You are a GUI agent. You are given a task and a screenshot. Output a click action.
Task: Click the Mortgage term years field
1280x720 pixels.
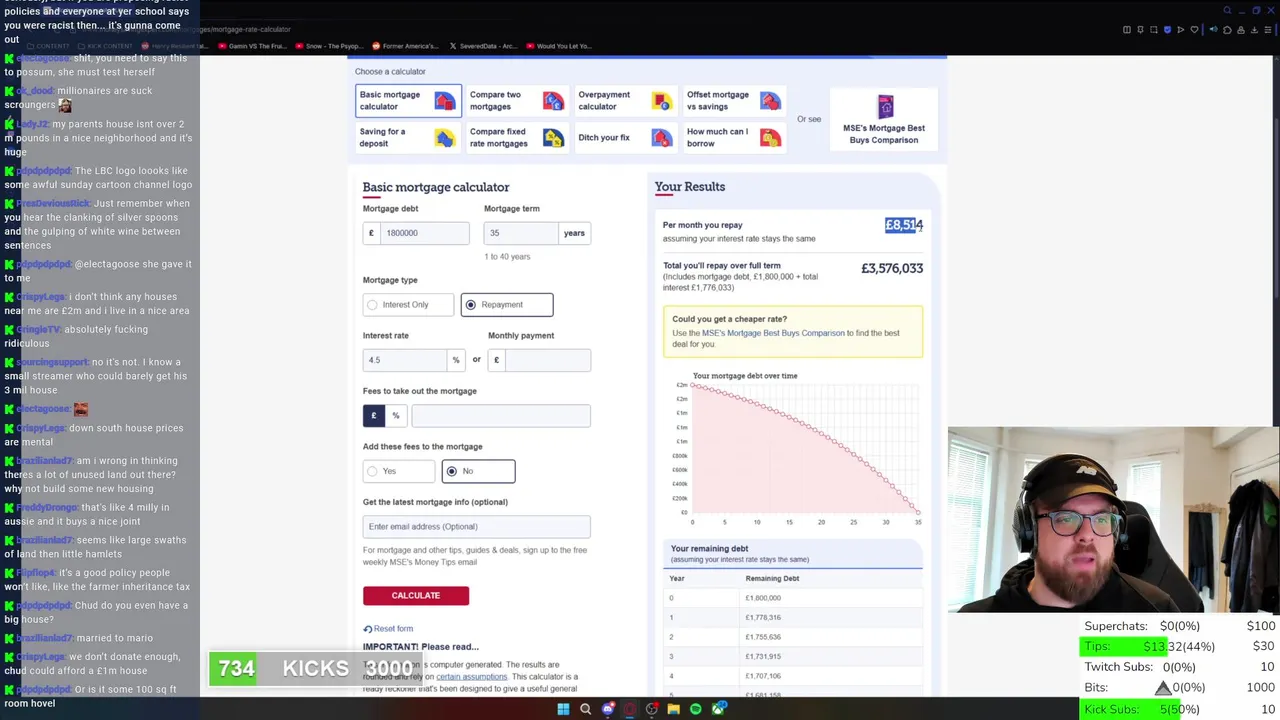(x=521, y=233)
